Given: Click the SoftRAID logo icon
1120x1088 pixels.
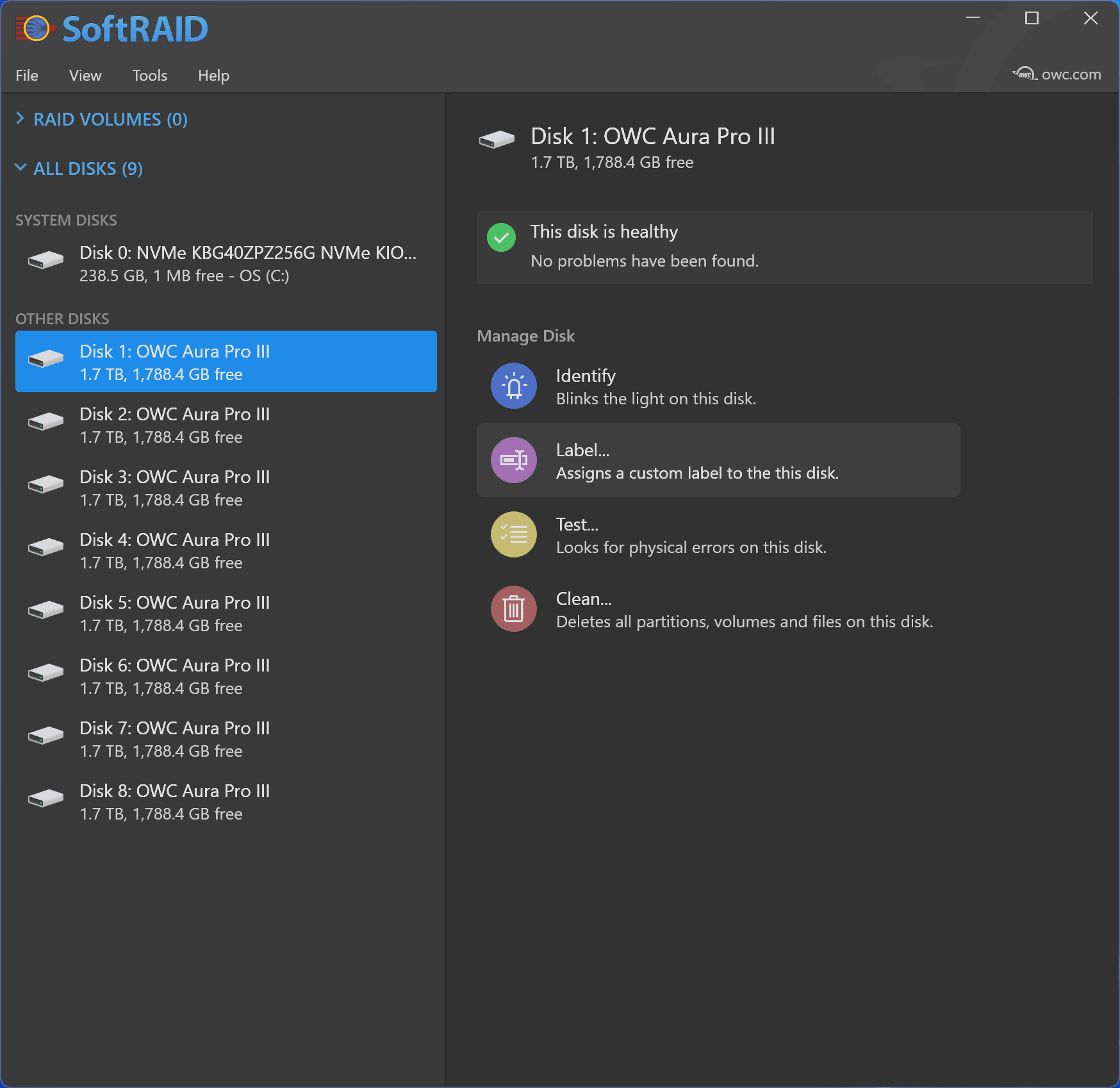Looking at the screenshot, I should click(x=33, y=29).
